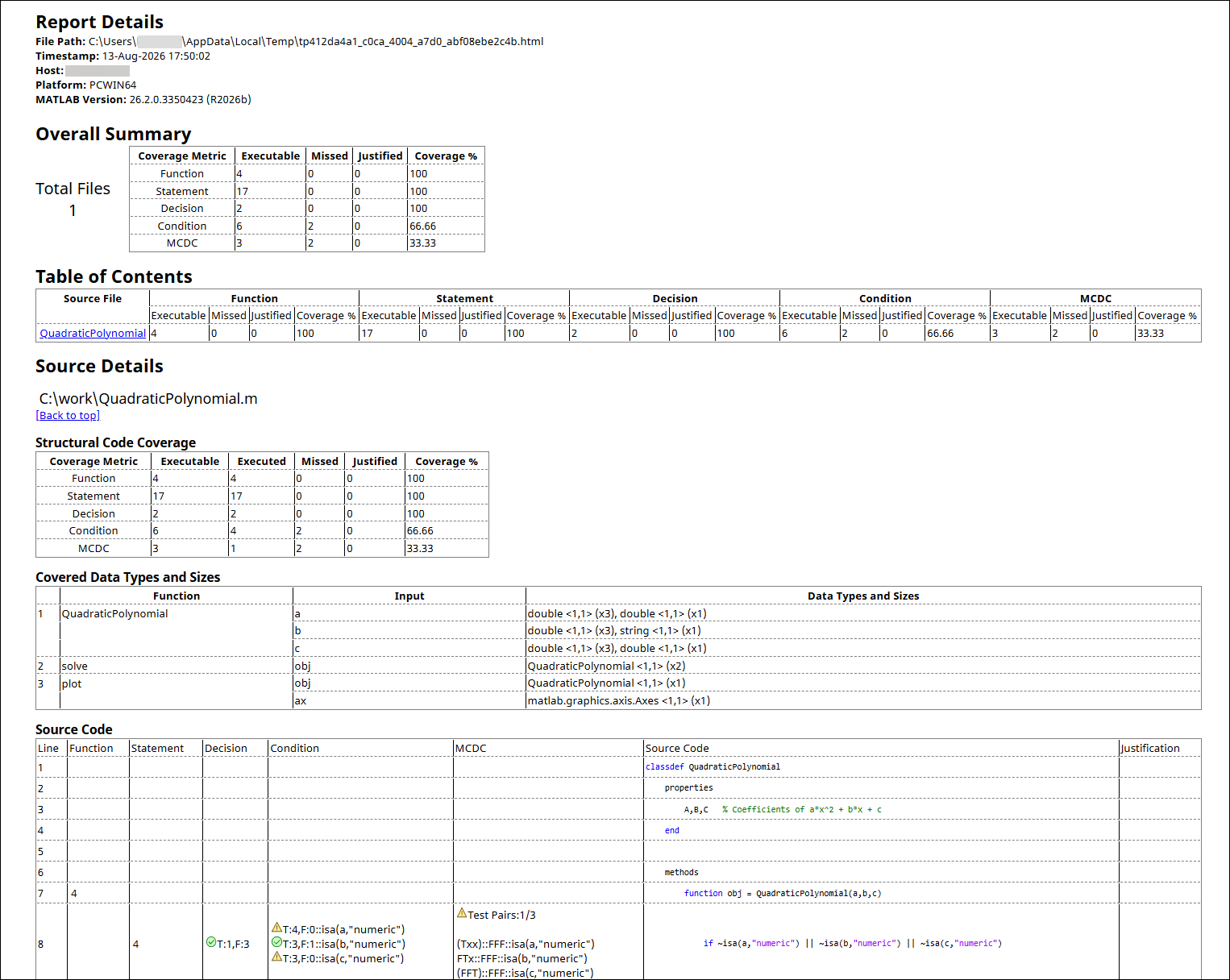Click the Data Types and Sizes column header
1230x980 pixels.
click(863, 596)
